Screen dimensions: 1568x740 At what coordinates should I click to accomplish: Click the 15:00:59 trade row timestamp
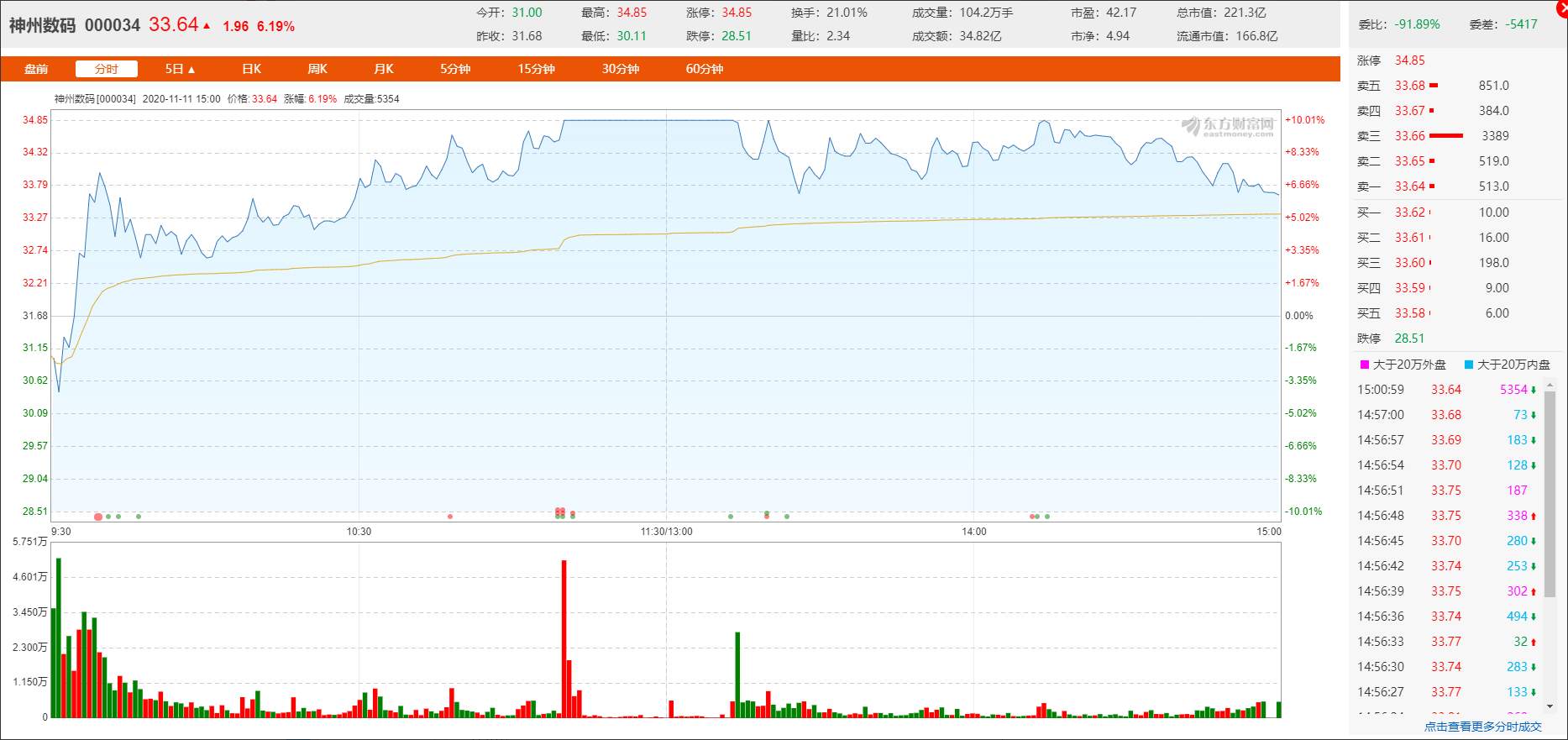pyautogui.click(x=1381, y=390)
